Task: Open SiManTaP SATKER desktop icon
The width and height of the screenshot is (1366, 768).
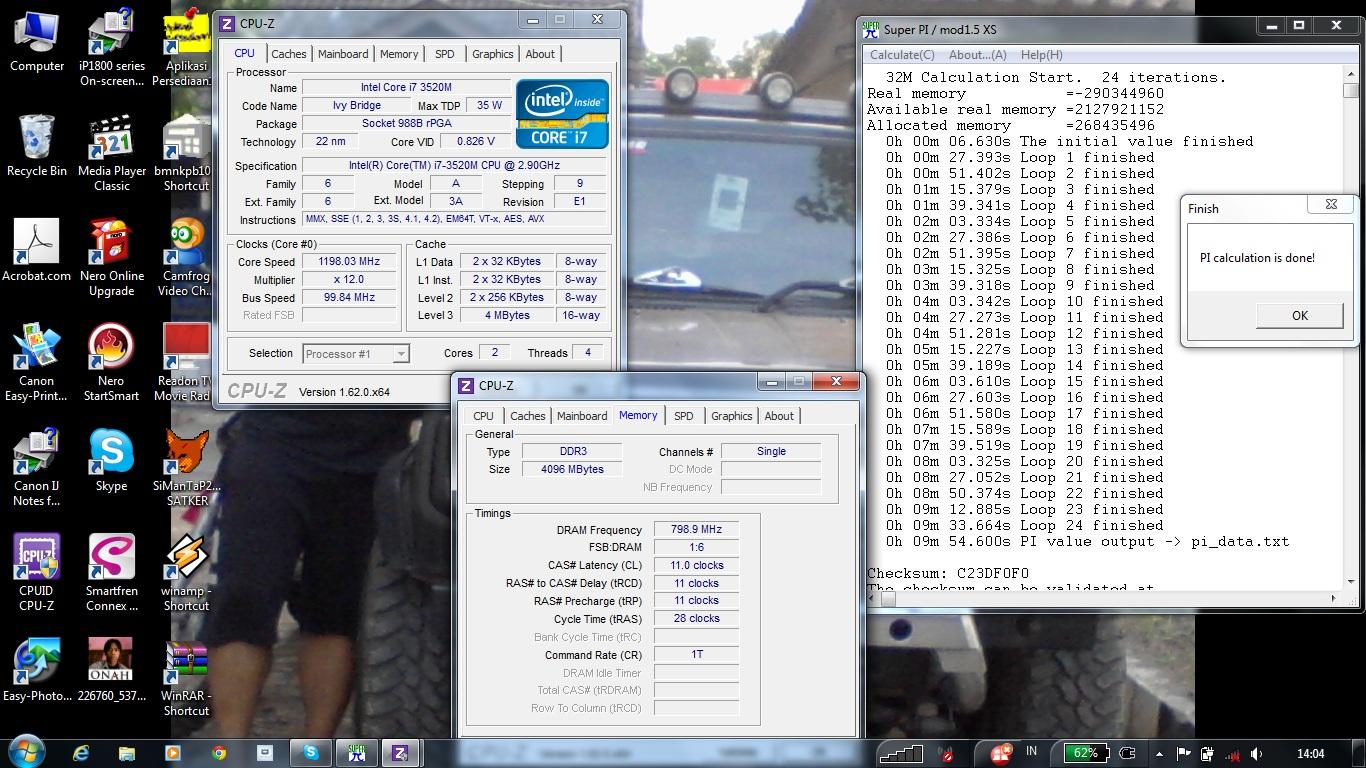Action: 186,469
